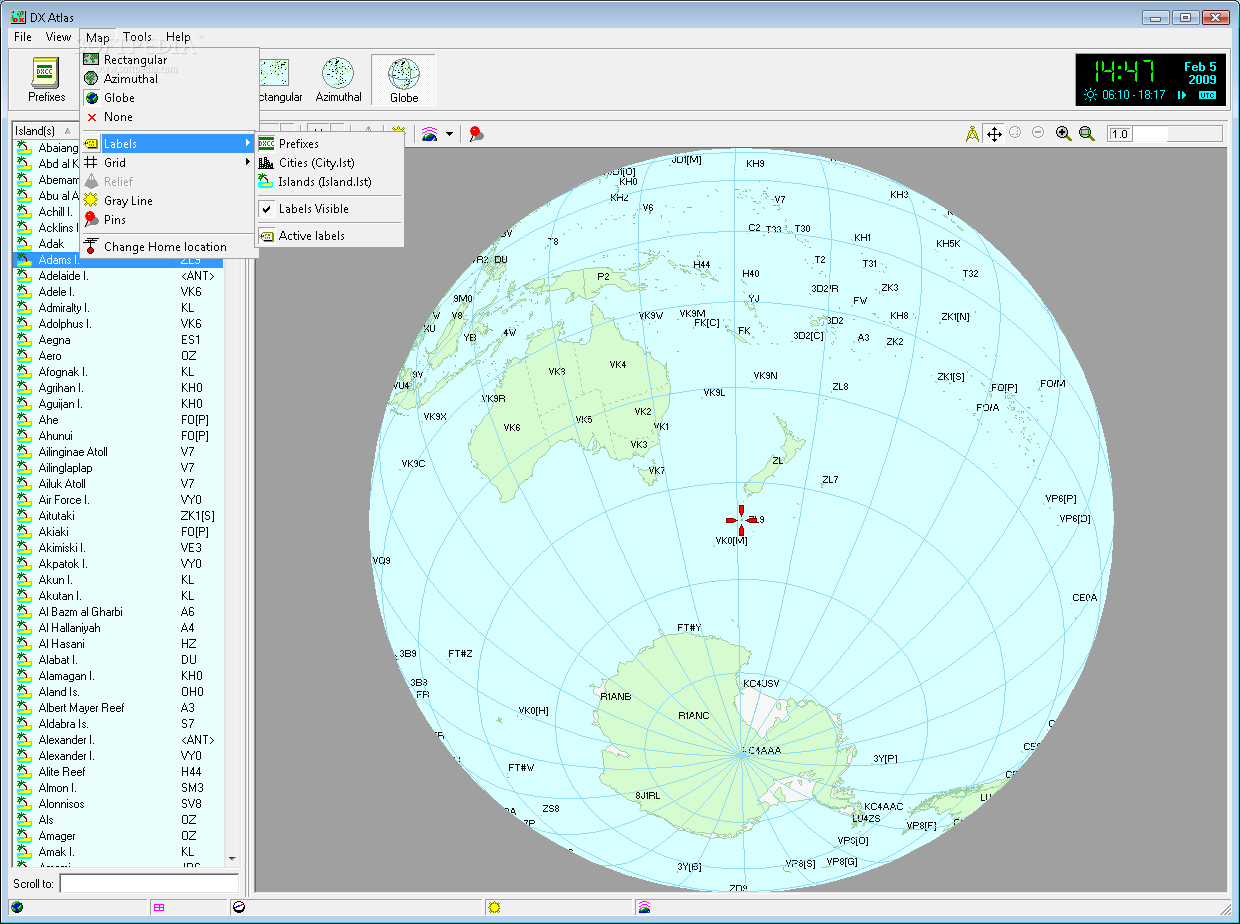Screen dimensions: 1240x924
Task: Select the Globe projection toolbar button
Action: tap(404, 81)
